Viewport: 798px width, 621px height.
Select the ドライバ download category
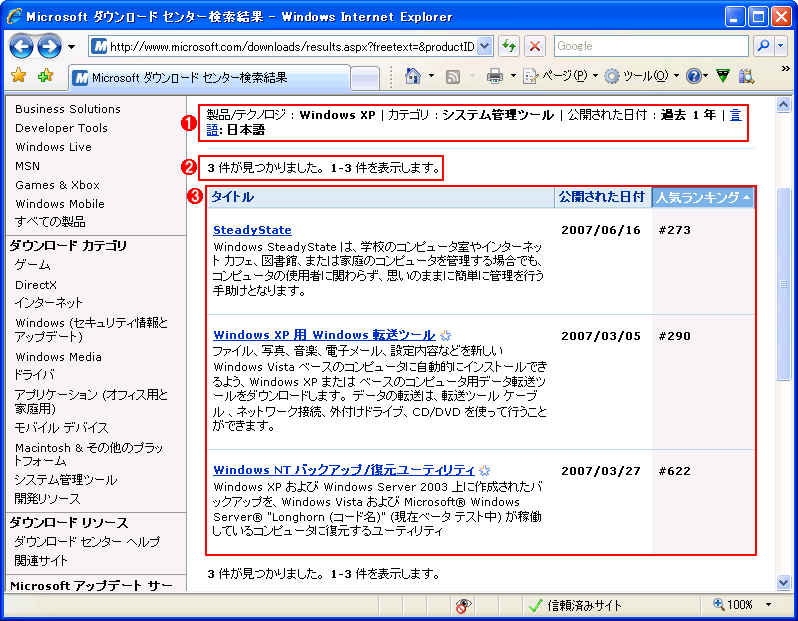click(34, 375)
